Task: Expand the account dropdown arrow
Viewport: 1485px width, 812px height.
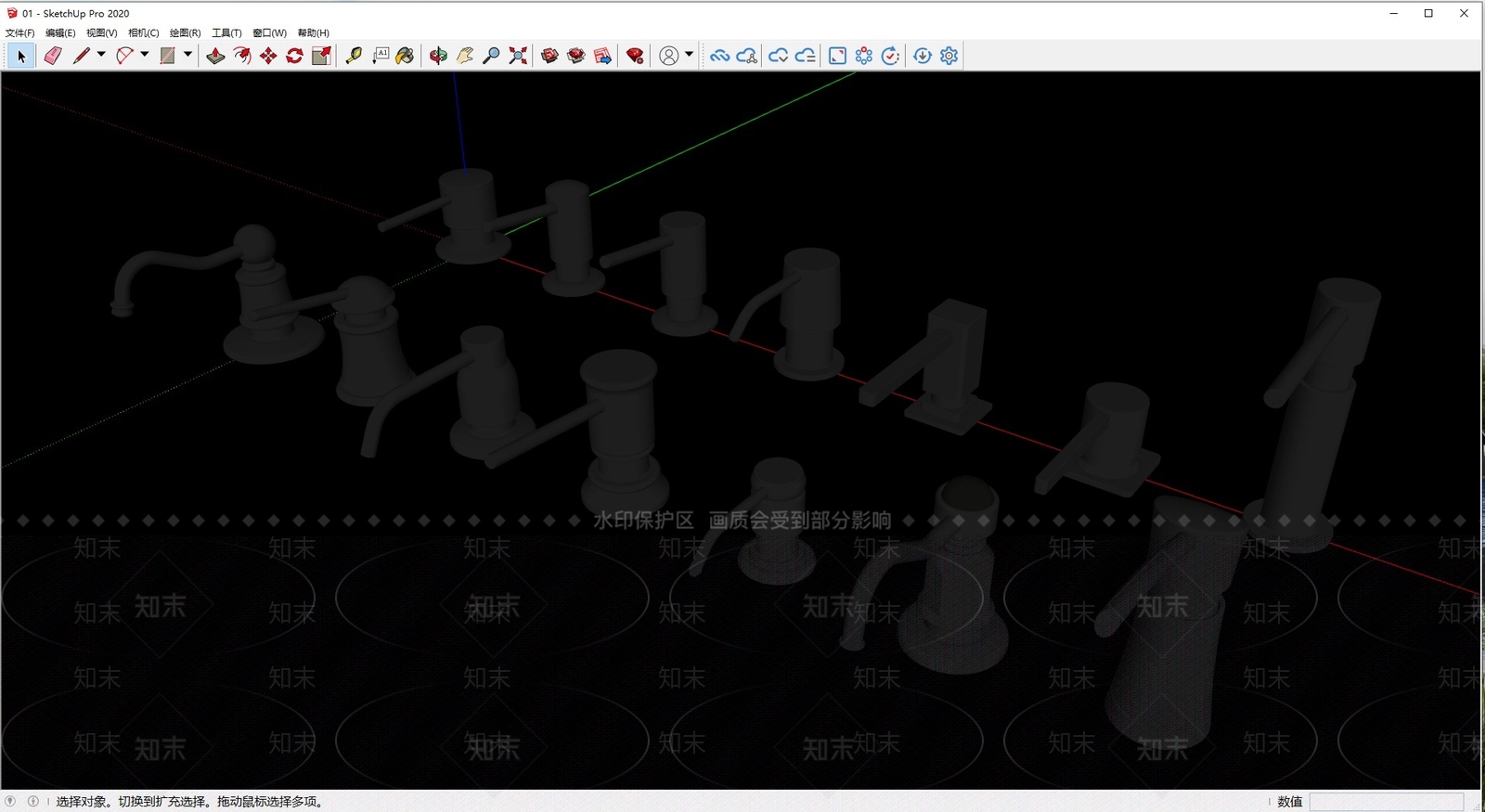Action: coord(689,55)
